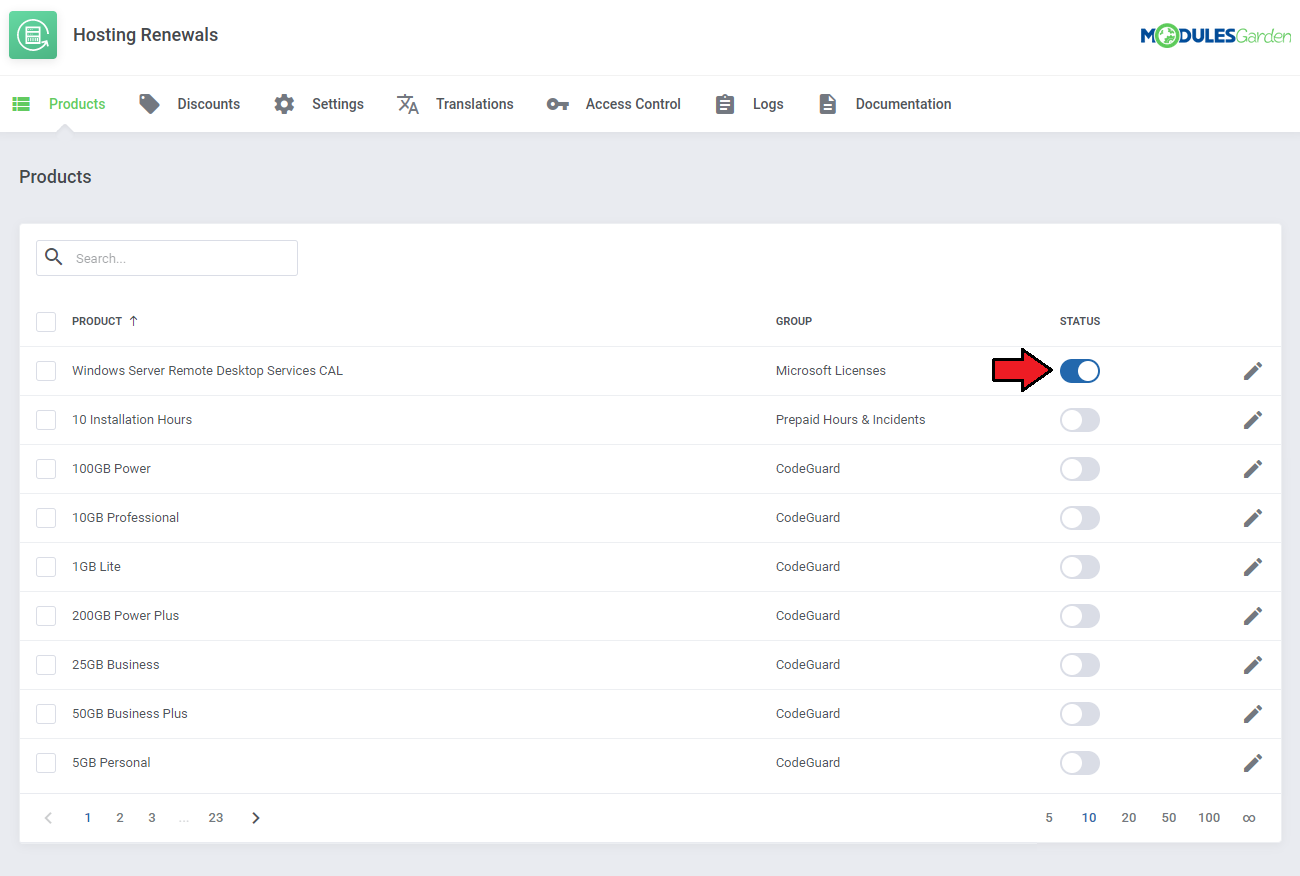Enable status toggle for 50GB Business Plus
This screenshot has width=1300, height=876.
click(1080, 714)
